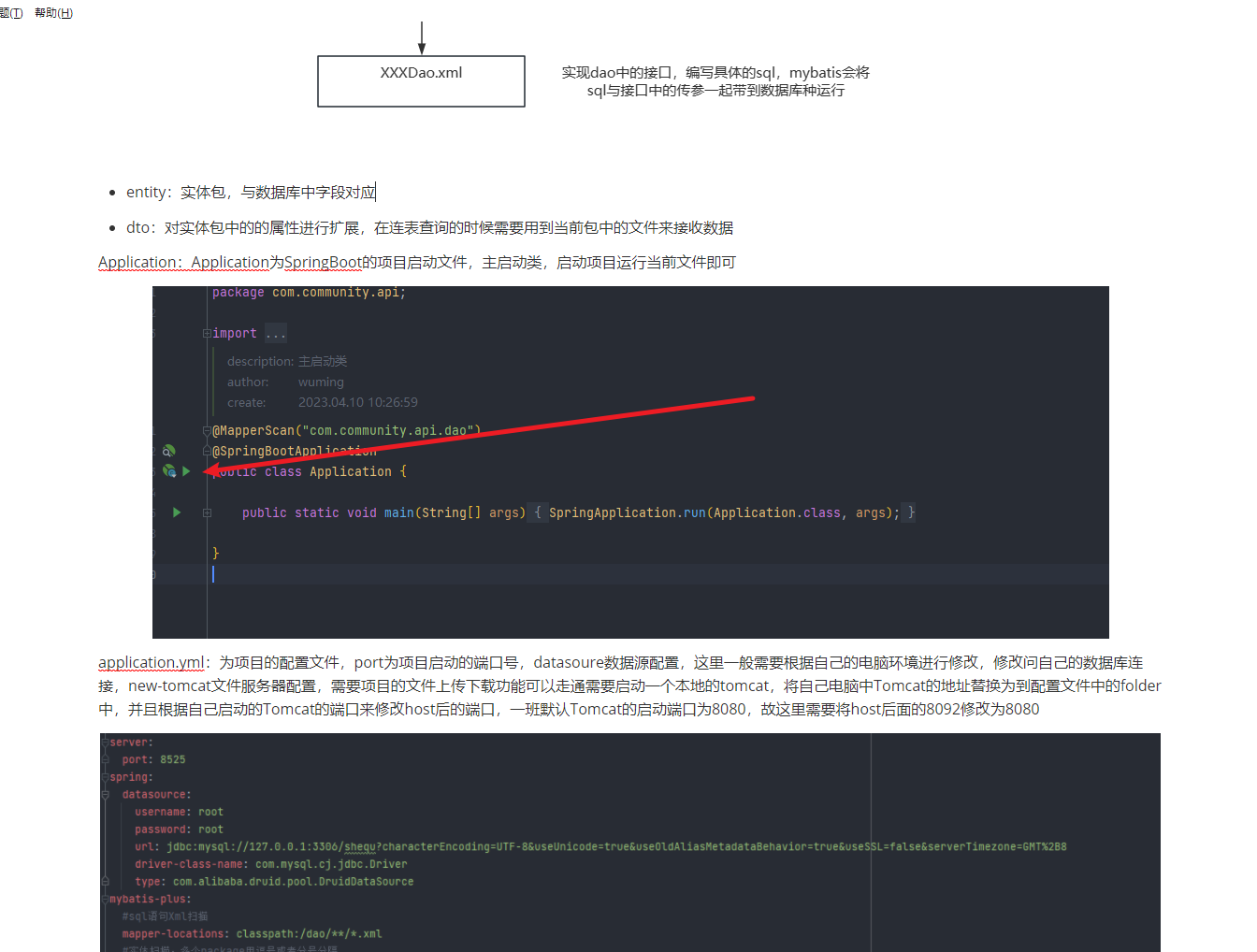The width and height of the screenshot is (1257, 952).
Task: Click the underlined word Application at paragraph start
Action: click(x=138, y=263)
